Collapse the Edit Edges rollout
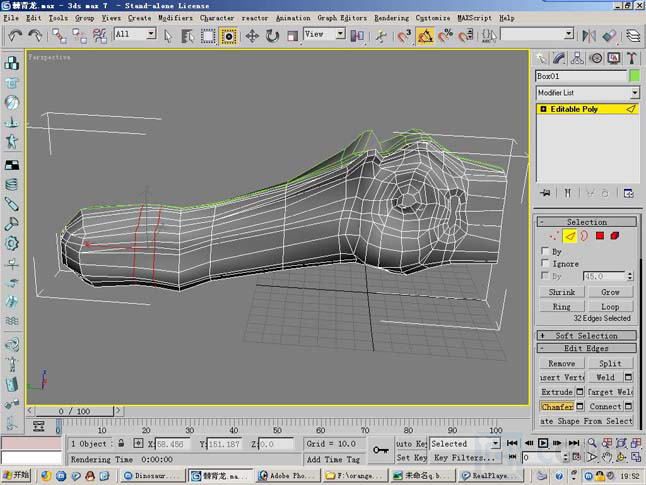 point(587,348)
